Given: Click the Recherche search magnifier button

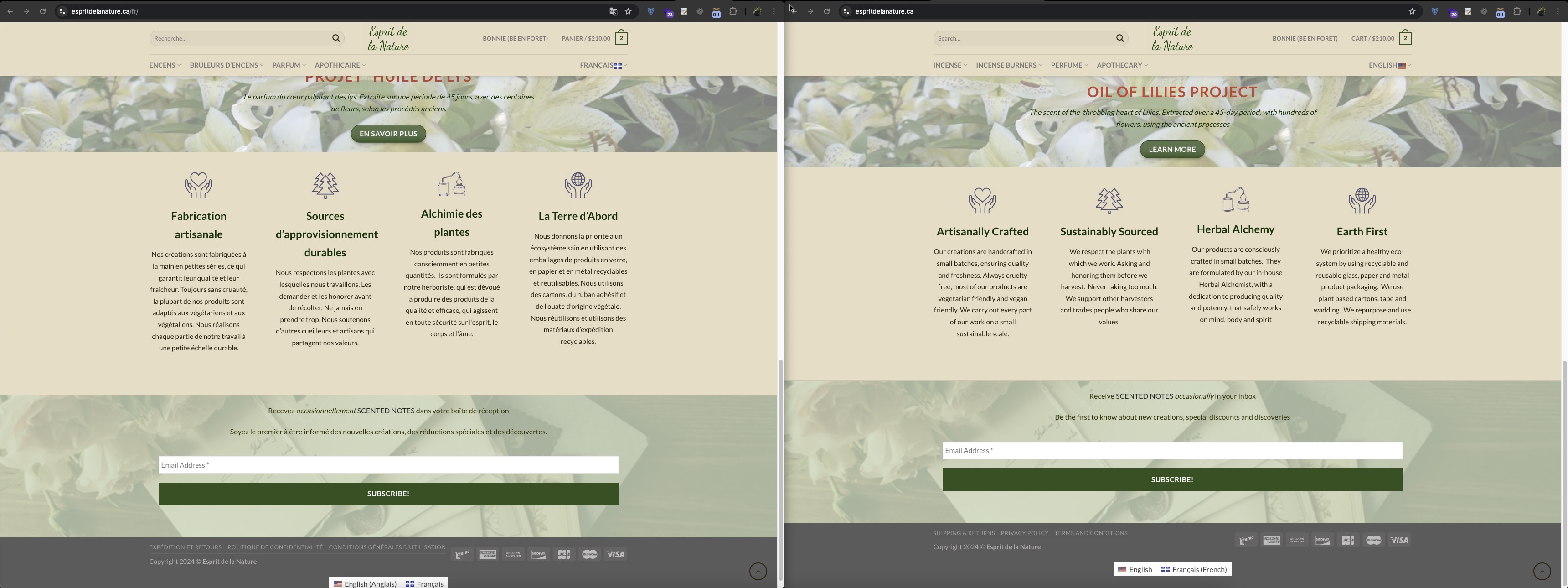Looking at the screenshot, I should (x=336, y=38).
